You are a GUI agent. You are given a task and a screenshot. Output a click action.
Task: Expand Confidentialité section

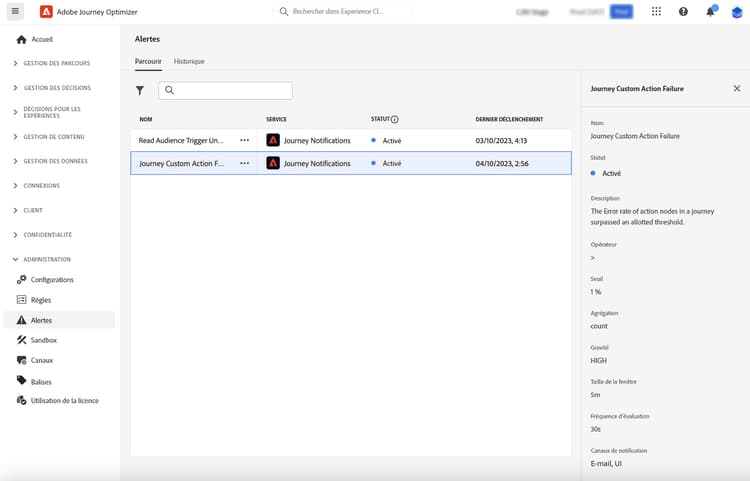click(42, 235)
